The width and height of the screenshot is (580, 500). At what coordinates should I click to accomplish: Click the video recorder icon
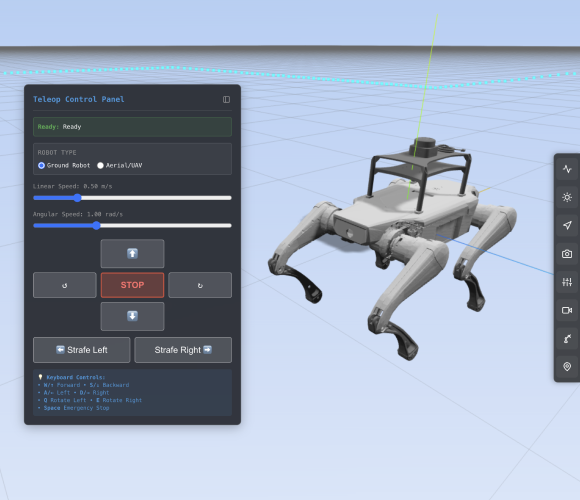pos(567,310)
